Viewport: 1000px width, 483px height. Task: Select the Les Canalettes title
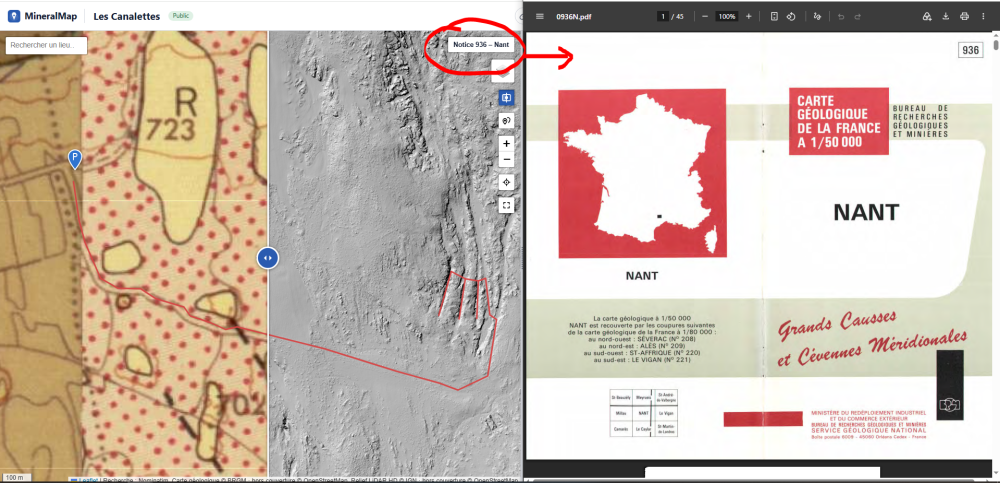(x=126, y=17)
